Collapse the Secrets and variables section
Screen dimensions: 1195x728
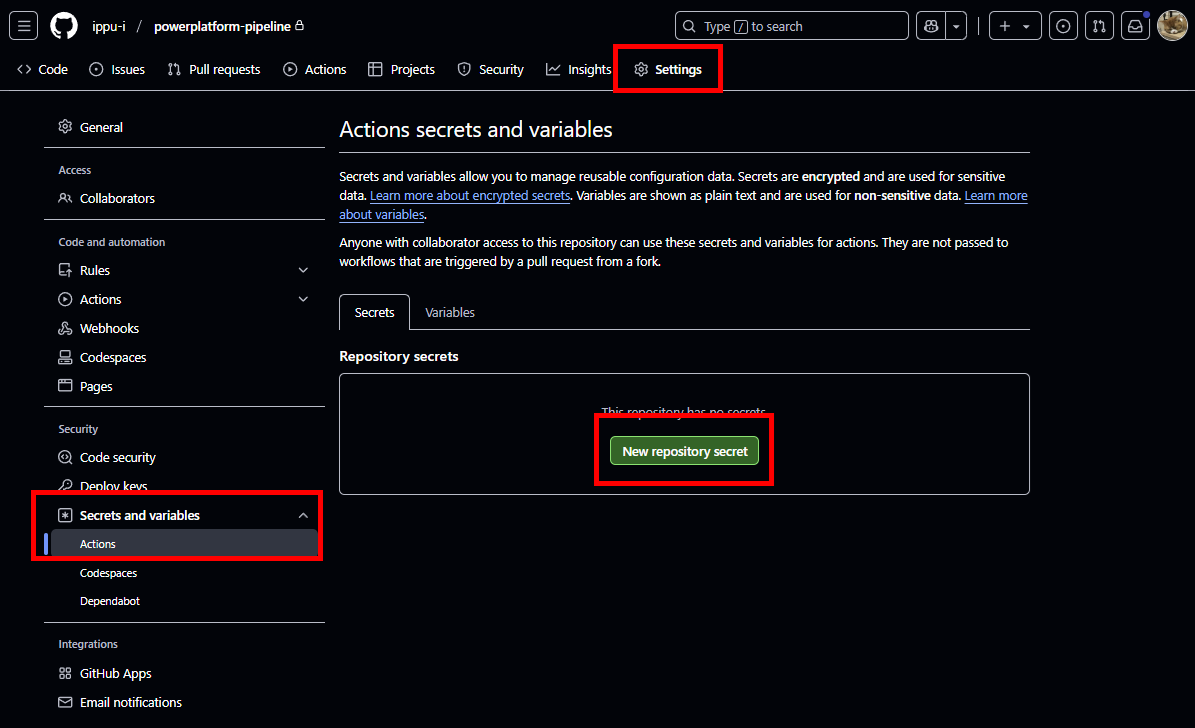pyautogui.click(x=303, y=514)
